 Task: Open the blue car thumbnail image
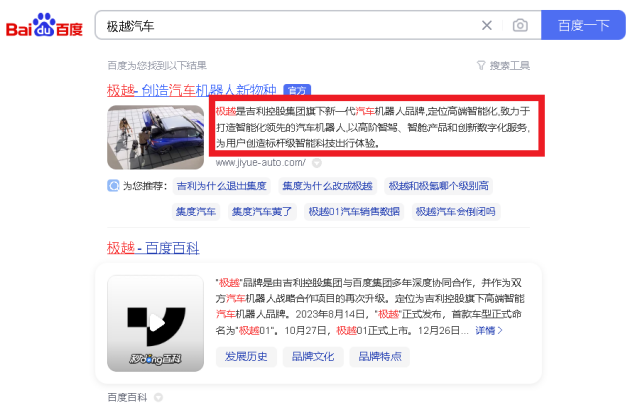(156, 137)
